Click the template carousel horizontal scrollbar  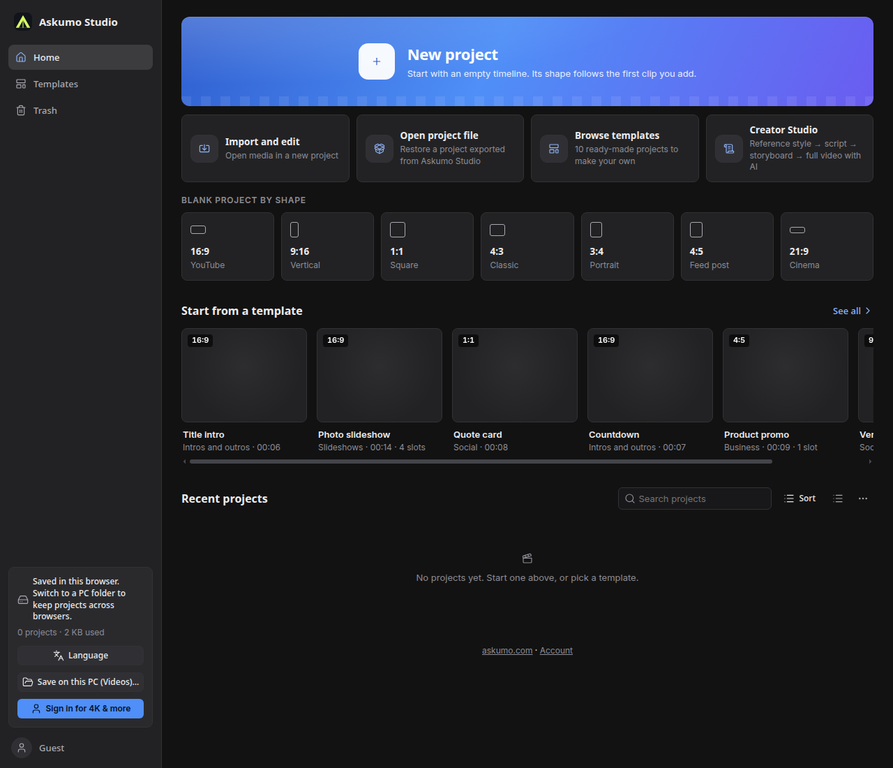[x=481, y=462]
